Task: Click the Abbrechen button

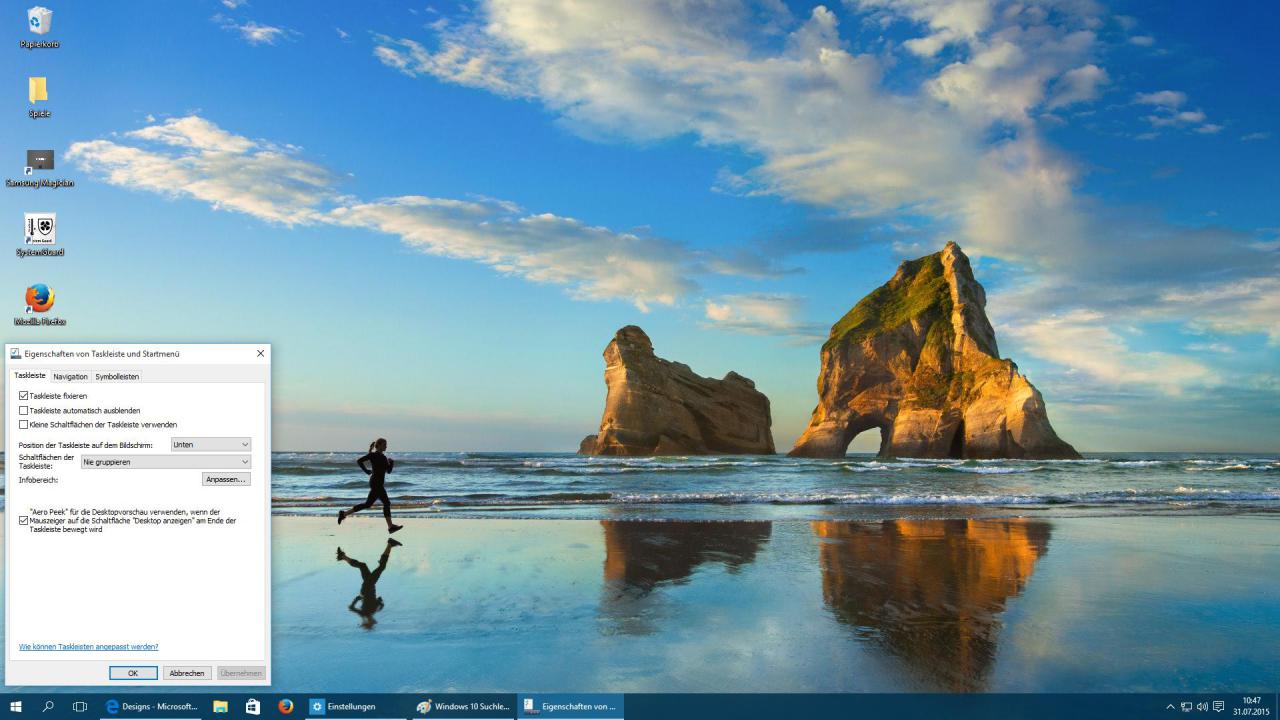Action: point(187,673)
